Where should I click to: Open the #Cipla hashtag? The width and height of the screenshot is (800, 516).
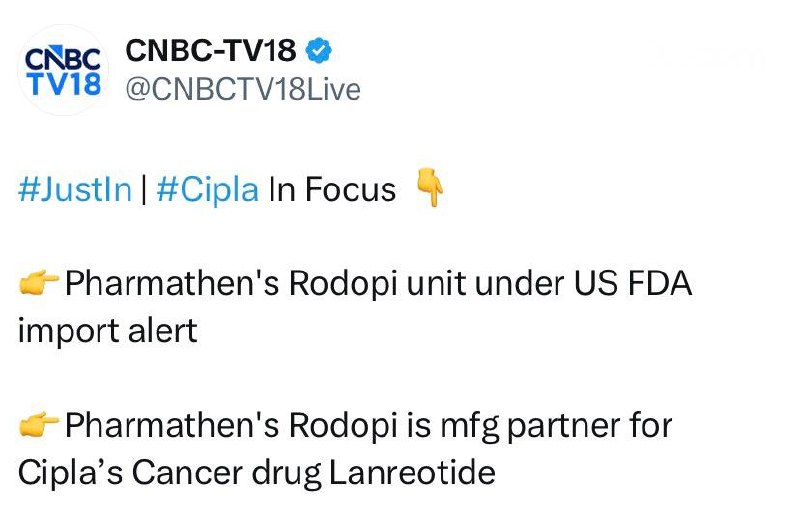207,189
